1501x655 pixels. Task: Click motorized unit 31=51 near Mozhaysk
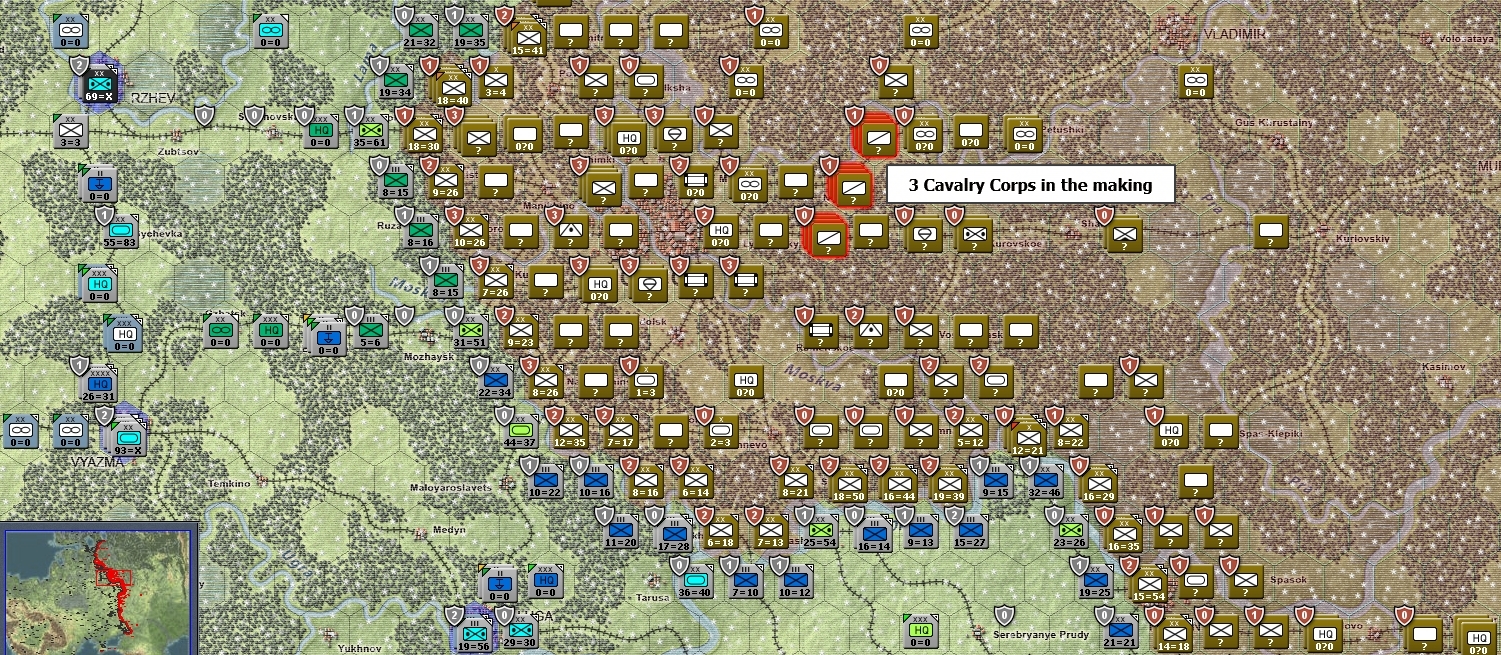tap(472, 330)
